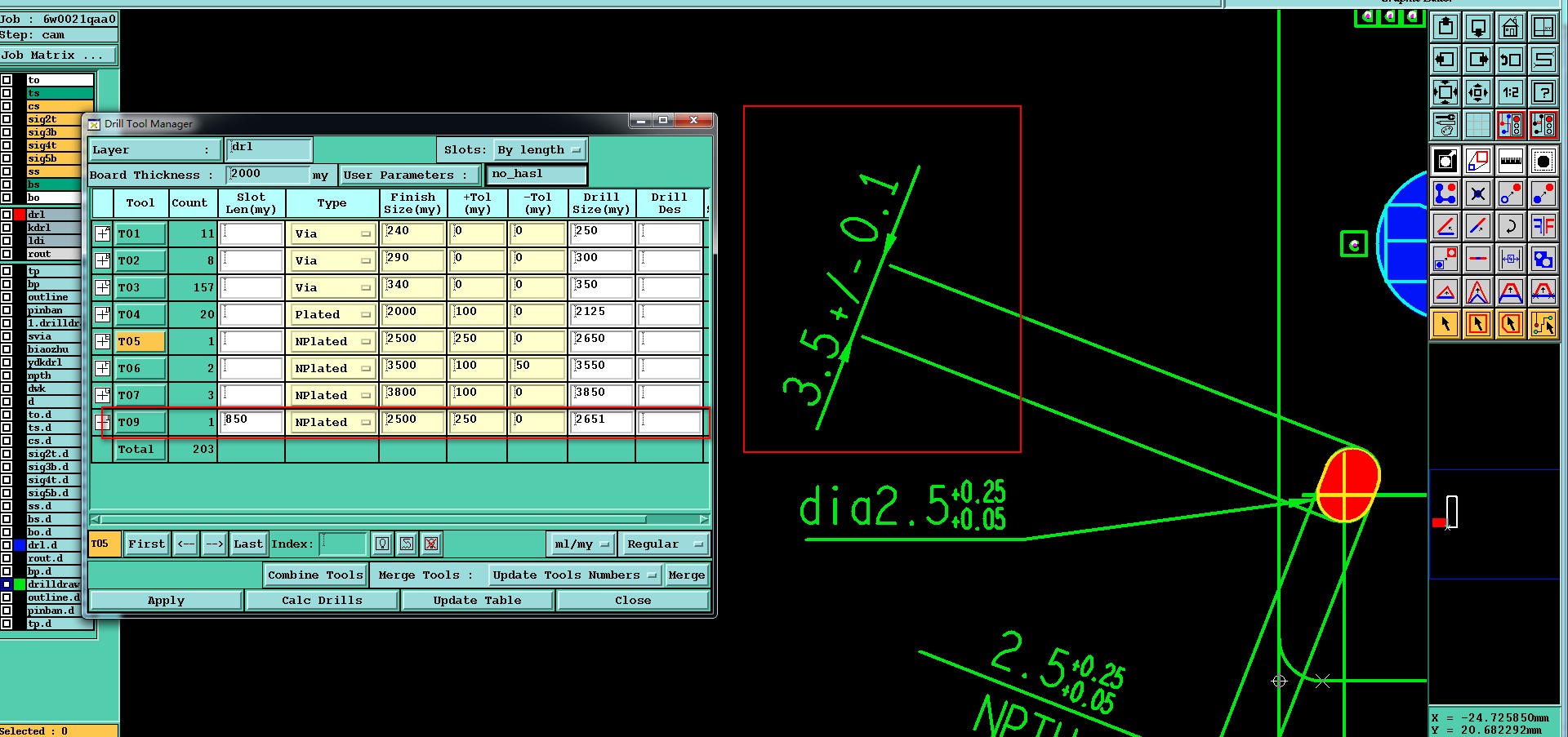This screenshot has height=737, width=1568.
Task: Click the red color swatch beside drl
Action: pyautogui.click(x=20, y=215)
